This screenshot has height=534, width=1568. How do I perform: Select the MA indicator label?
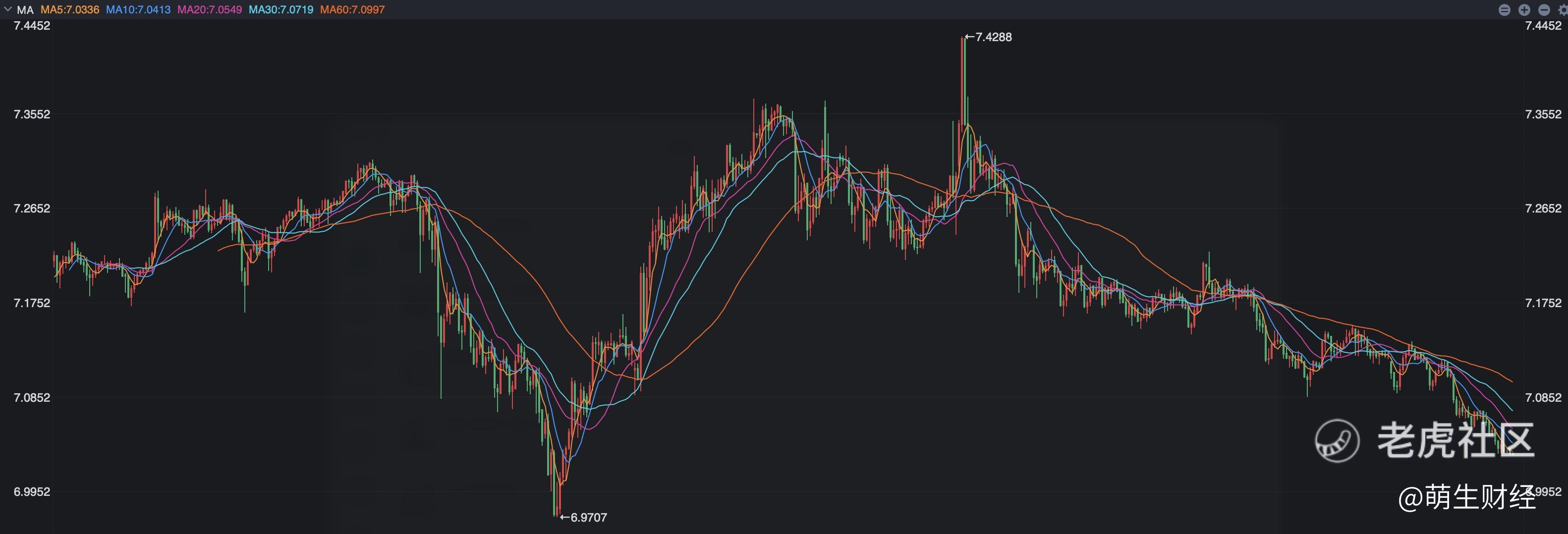[25, 10]
